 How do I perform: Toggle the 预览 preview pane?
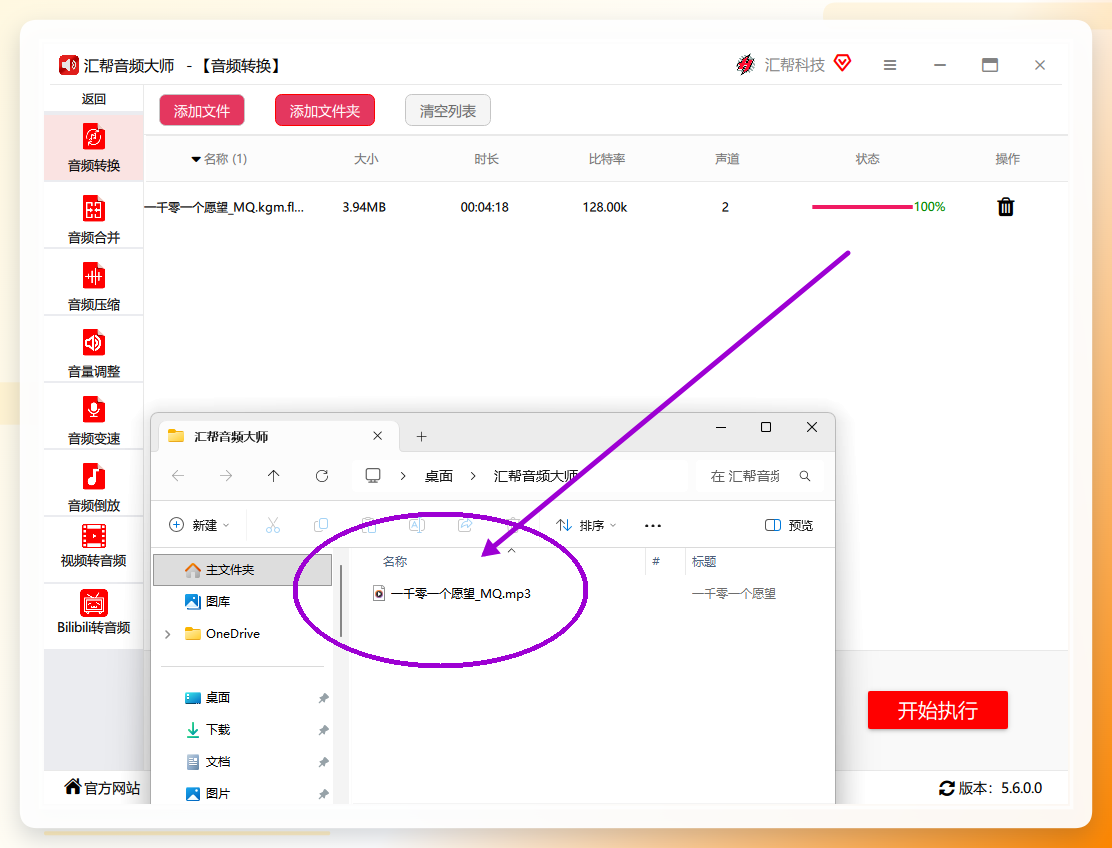[789, 525]
